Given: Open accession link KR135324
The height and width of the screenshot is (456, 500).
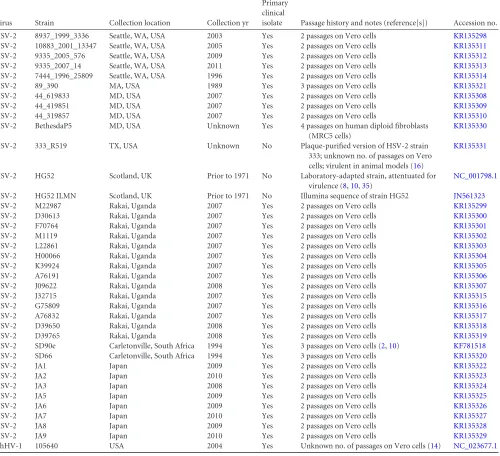Looking at the screenshot, I should click(x=470, y=386).
